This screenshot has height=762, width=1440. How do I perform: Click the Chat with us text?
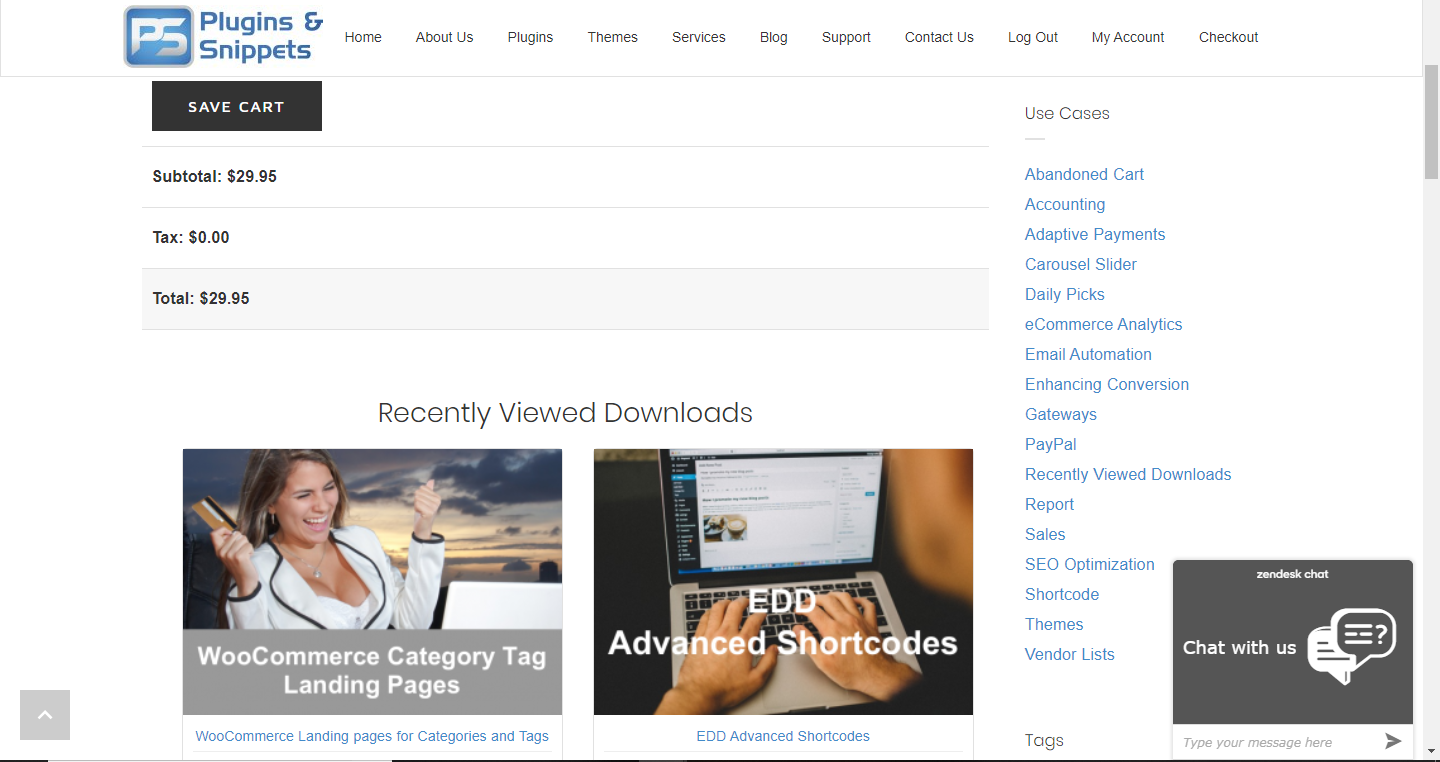(1239, 647)
